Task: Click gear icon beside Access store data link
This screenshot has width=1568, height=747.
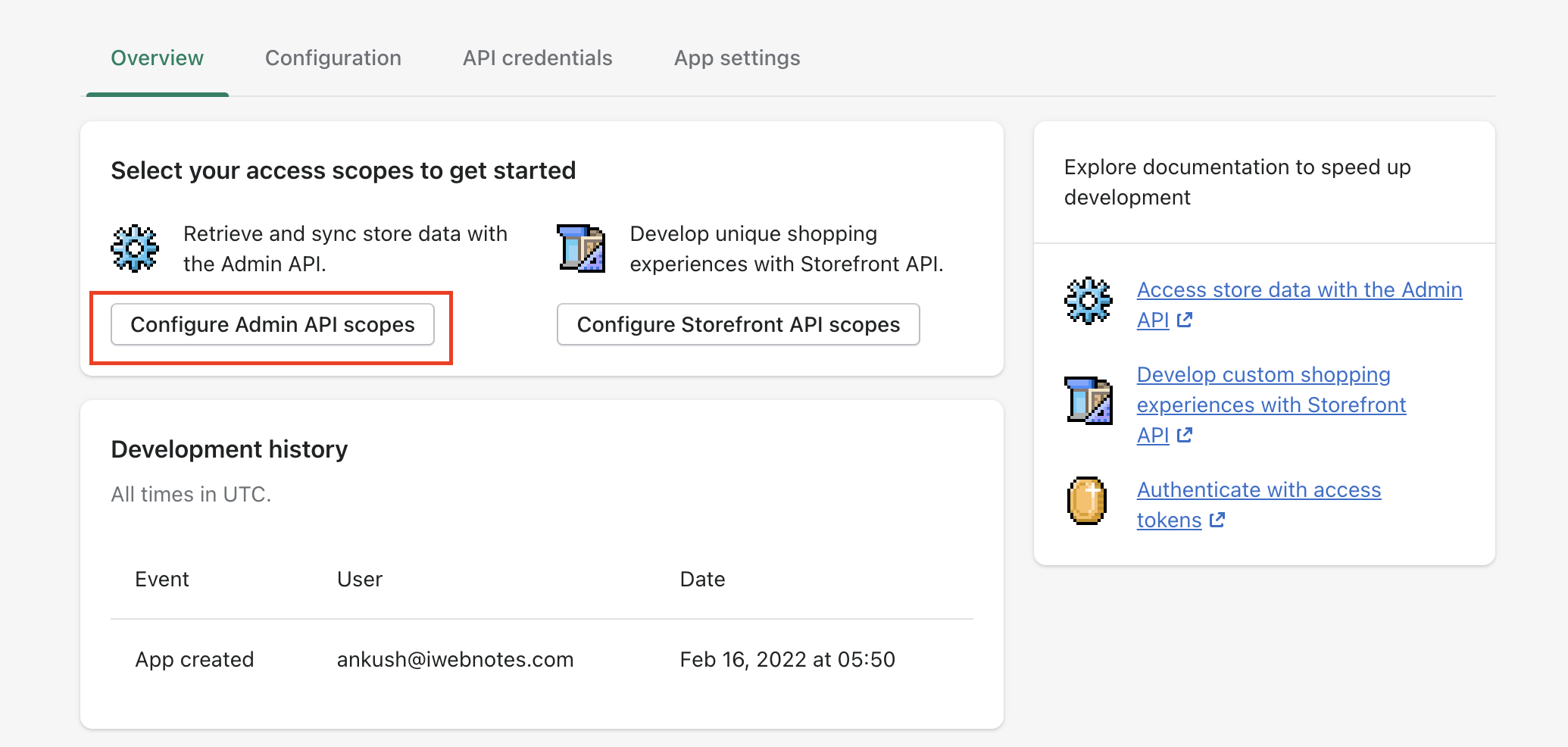Action: click(x=1089, y=301)
